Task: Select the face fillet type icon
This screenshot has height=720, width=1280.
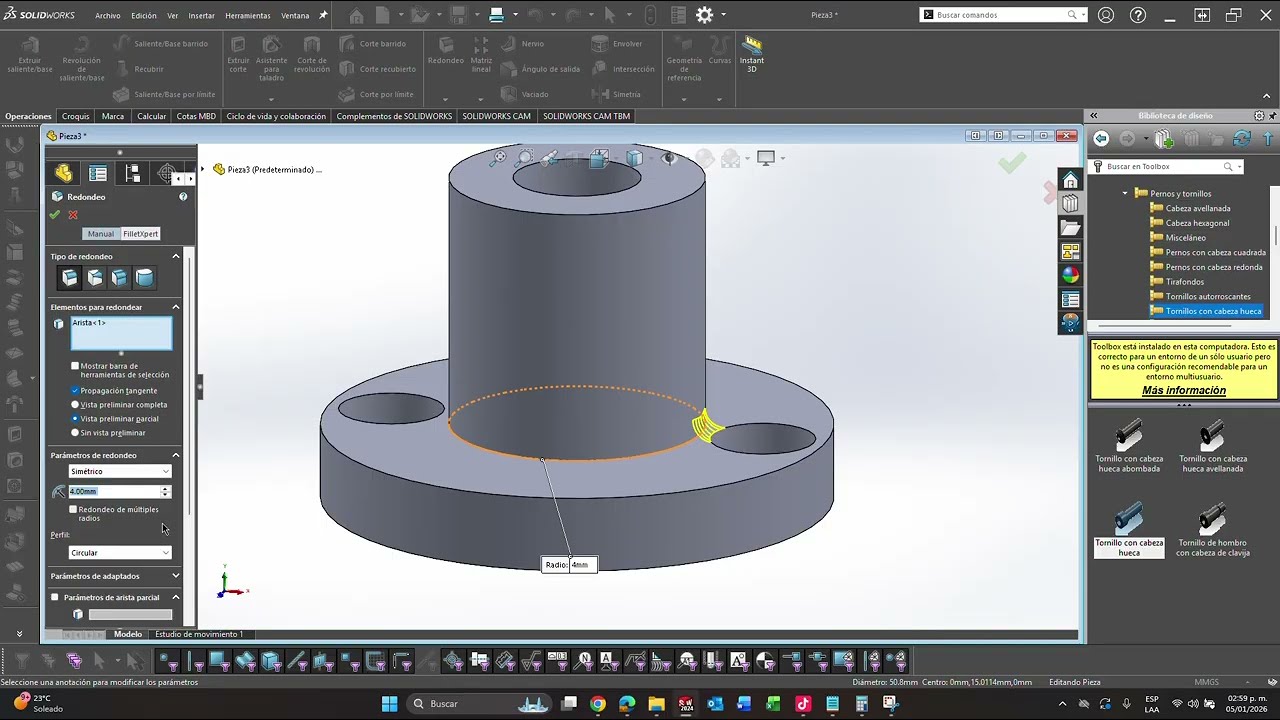Action: pos(120,278)
